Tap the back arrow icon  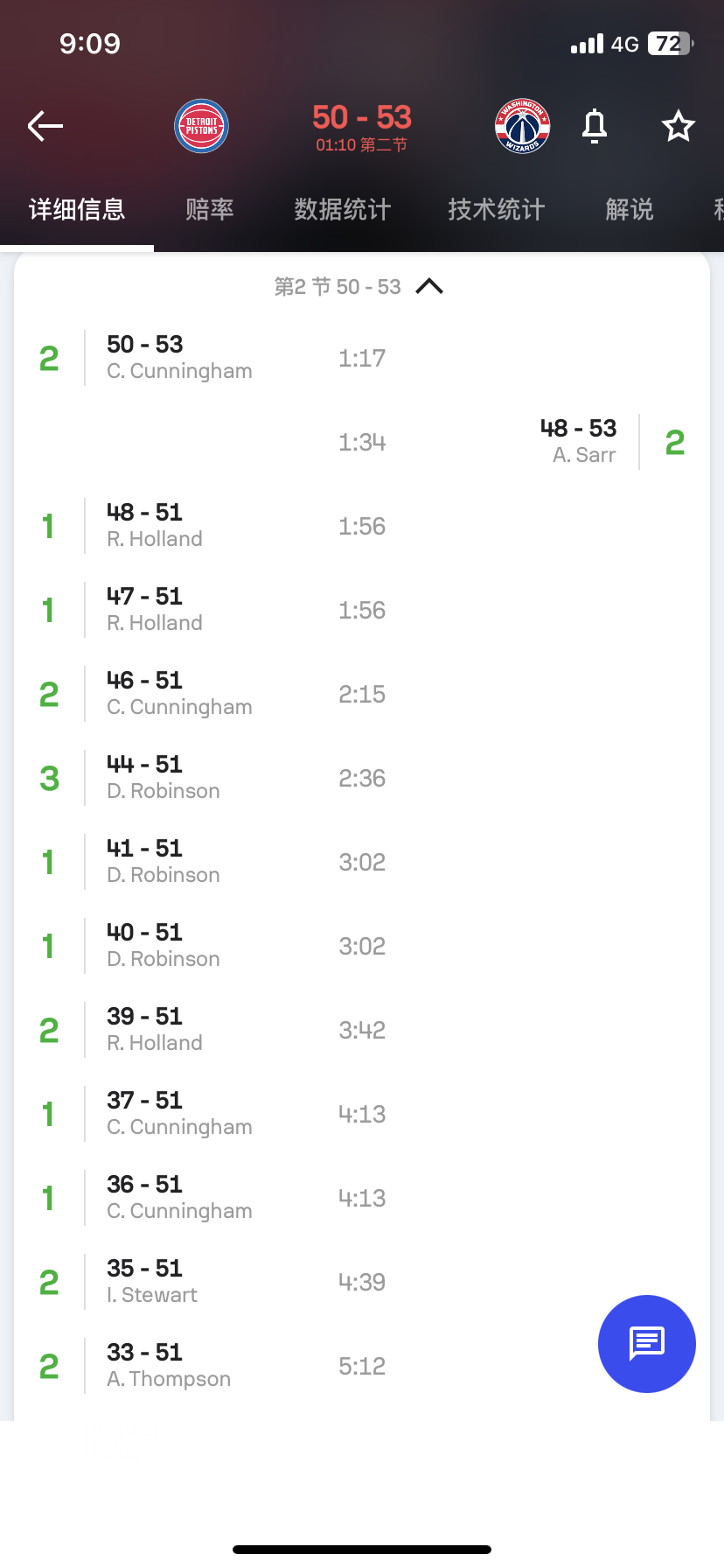point(45,127)
